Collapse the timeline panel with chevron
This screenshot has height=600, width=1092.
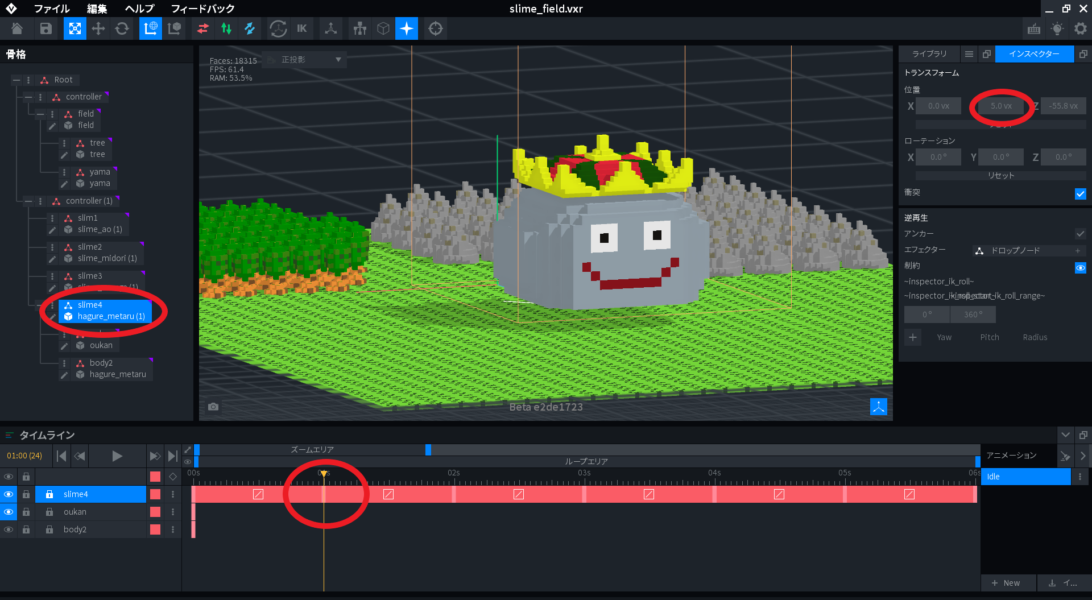pyautogui.click(x=1065, y=435)
